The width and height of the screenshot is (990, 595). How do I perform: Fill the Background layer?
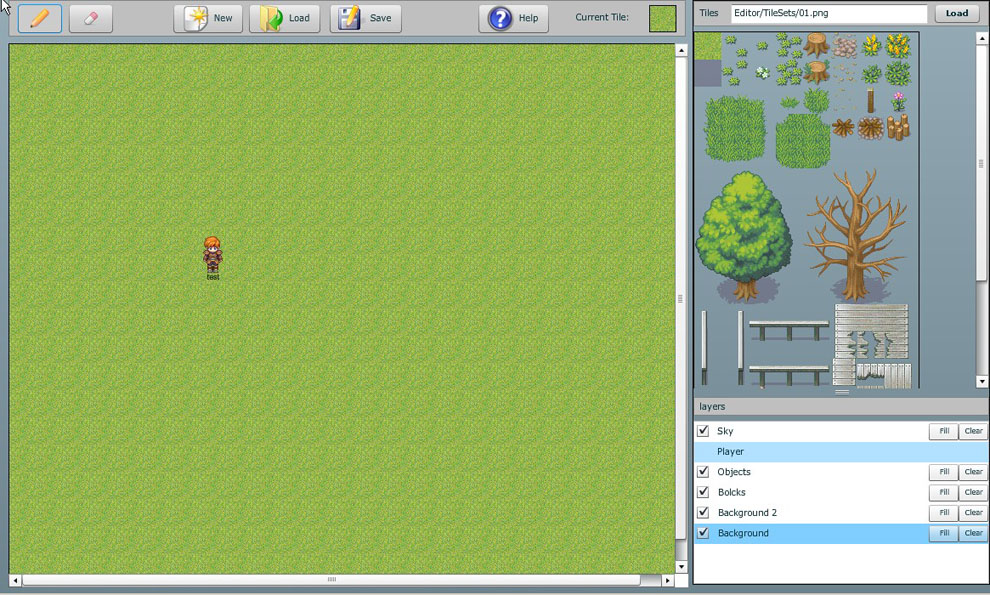943,534
